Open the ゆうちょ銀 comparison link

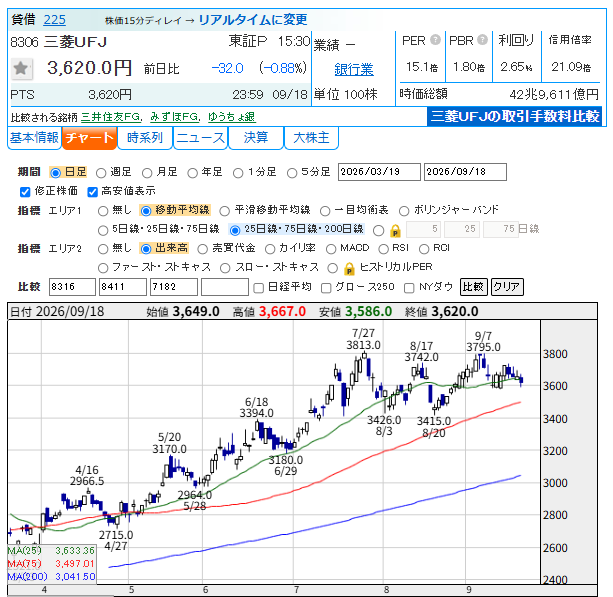click(231, 117)
